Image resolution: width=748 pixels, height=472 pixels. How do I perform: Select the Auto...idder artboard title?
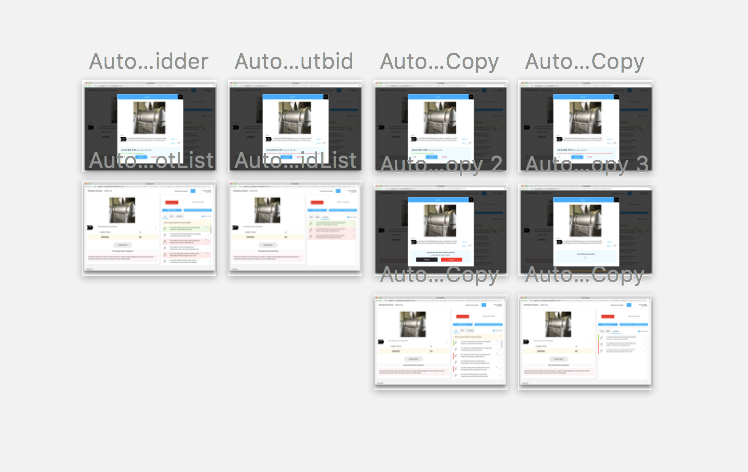tap(148, 62)
